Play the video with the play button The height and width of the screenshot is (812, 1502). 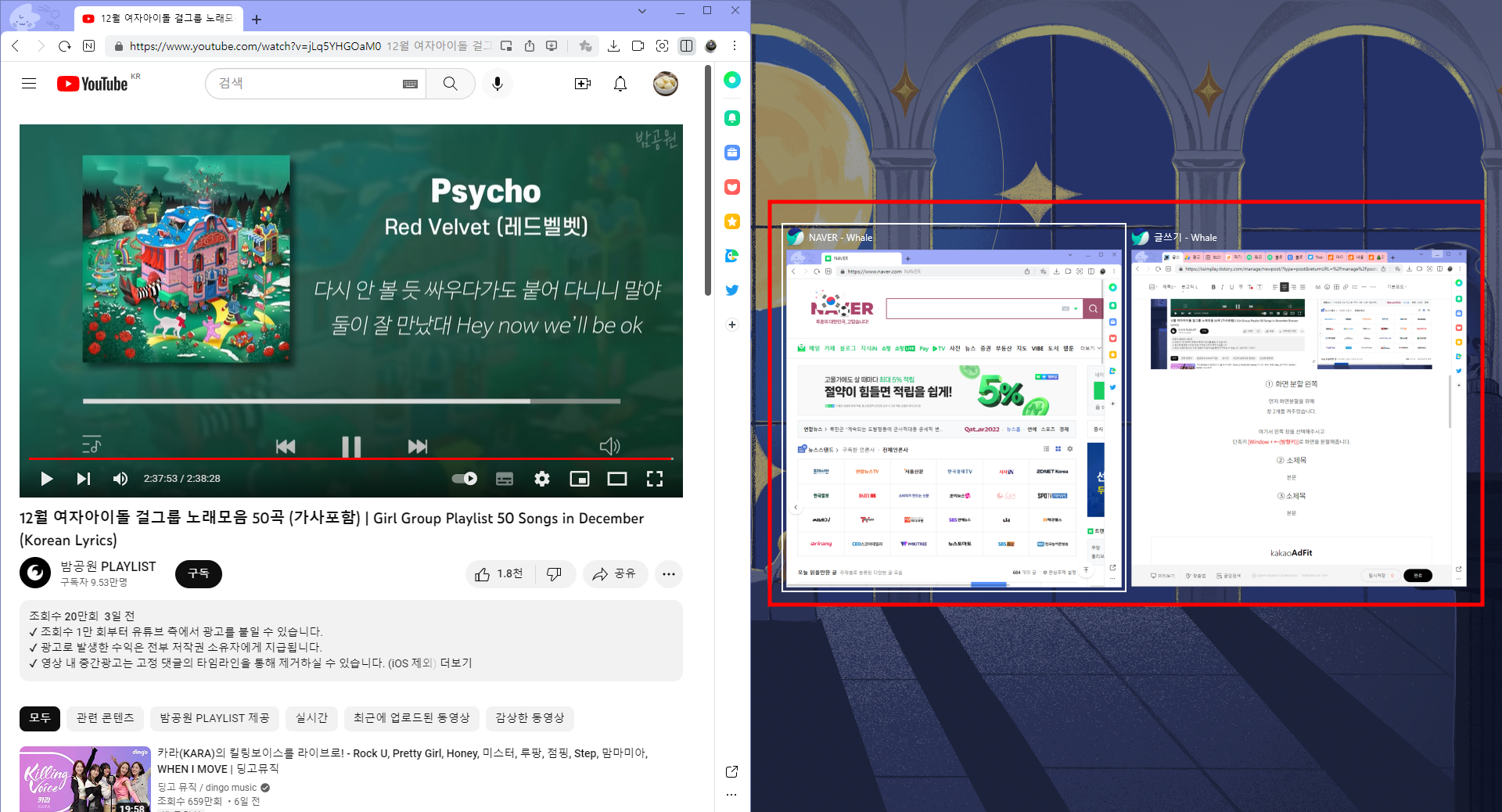click(x=46, y=479)
